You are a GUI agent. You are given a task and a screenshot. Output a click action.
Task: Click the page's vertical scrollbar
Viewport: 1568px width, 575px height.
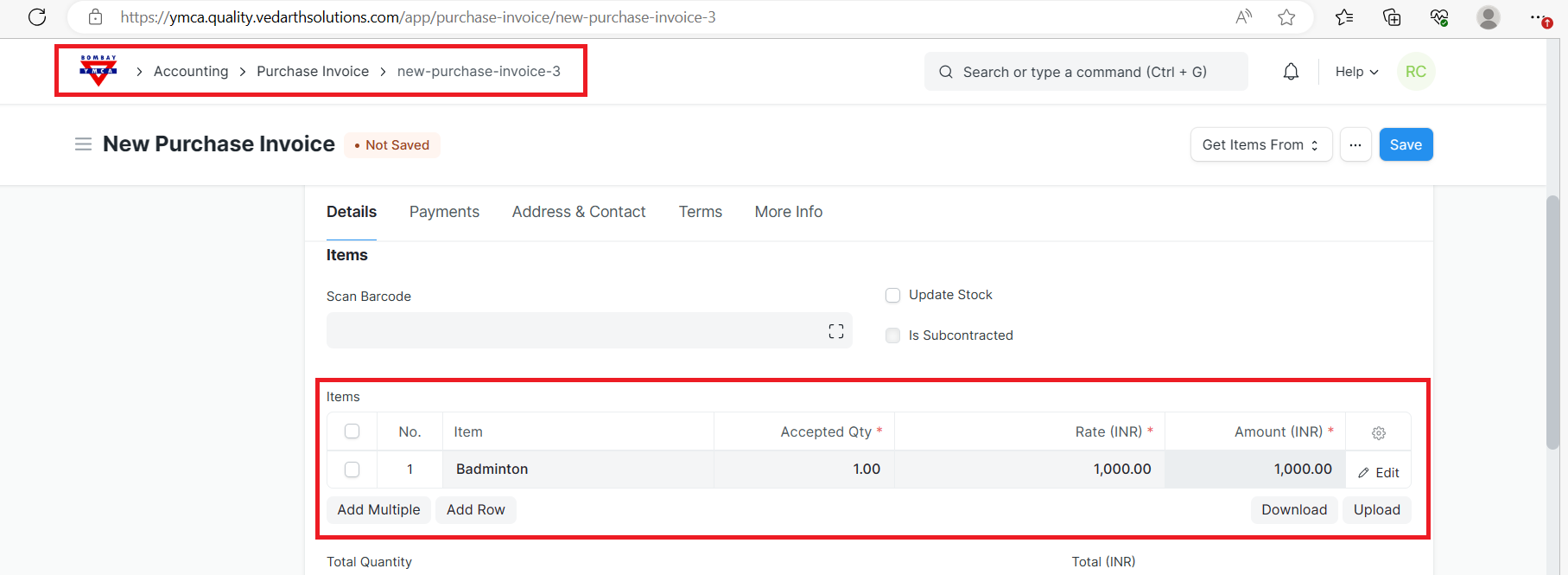(1552, 322)
